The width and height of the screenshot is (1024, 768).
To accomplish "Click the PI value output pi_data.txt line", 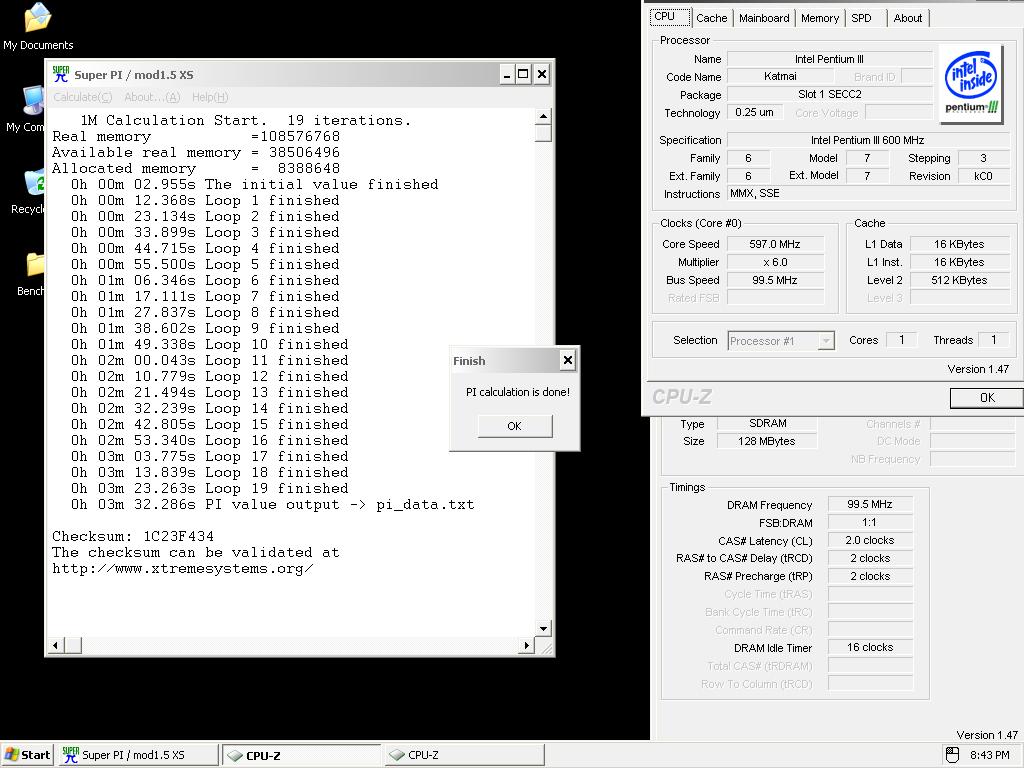I will 272,505.
